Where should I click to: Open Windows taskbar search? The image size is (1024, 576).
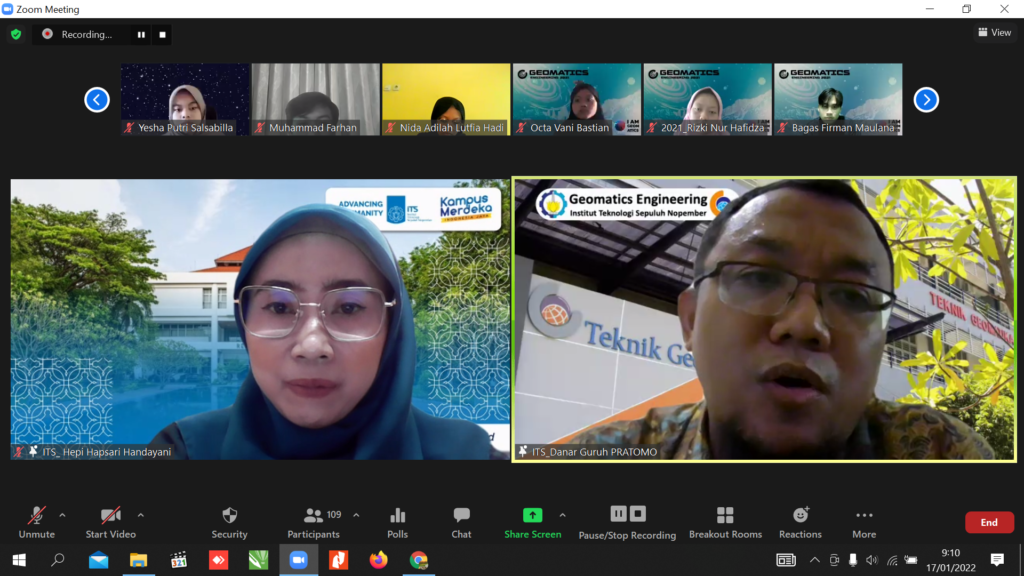coord(58,560)
